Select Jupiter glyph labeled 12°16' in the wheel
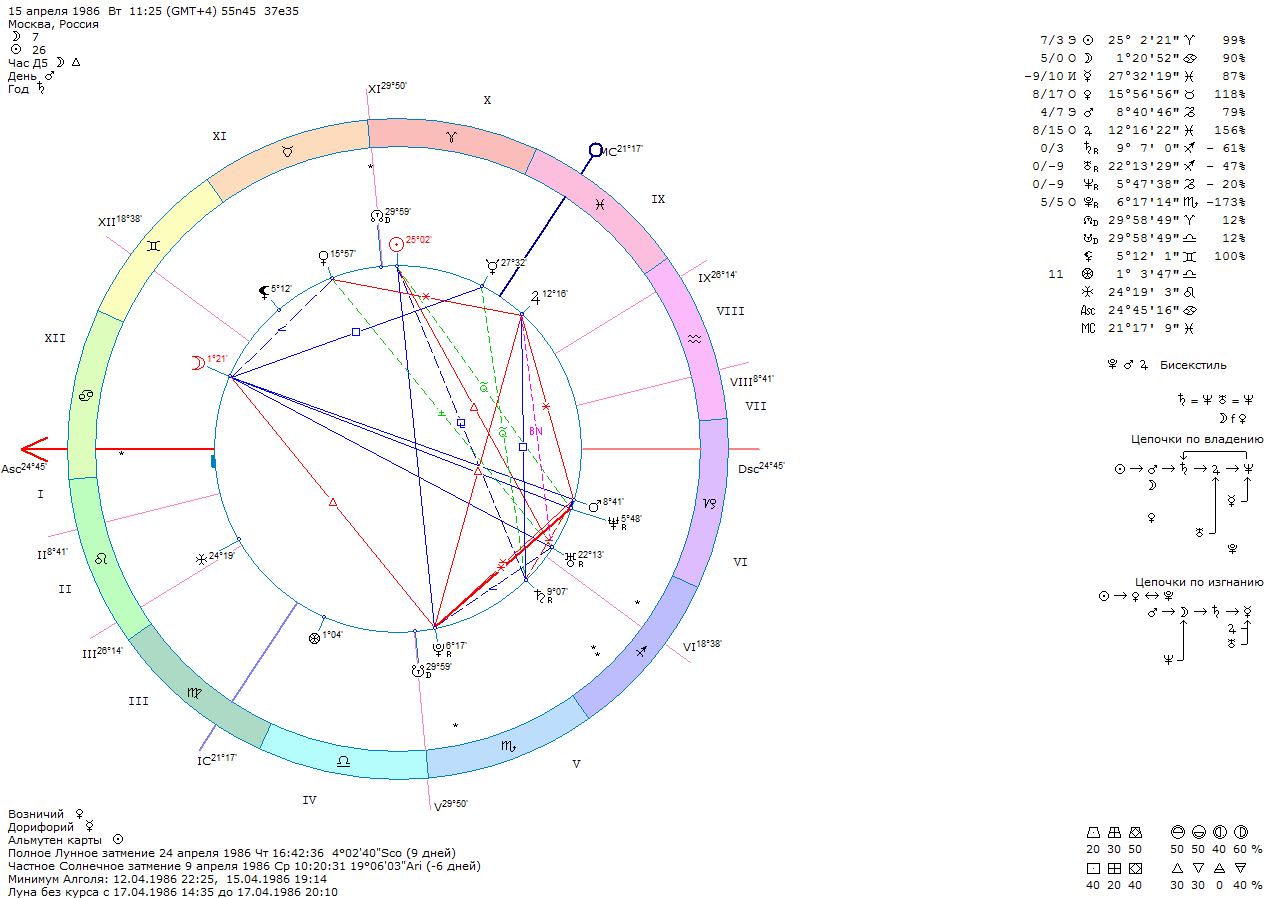The image size is (1280, 898). [x=536, y=297]
